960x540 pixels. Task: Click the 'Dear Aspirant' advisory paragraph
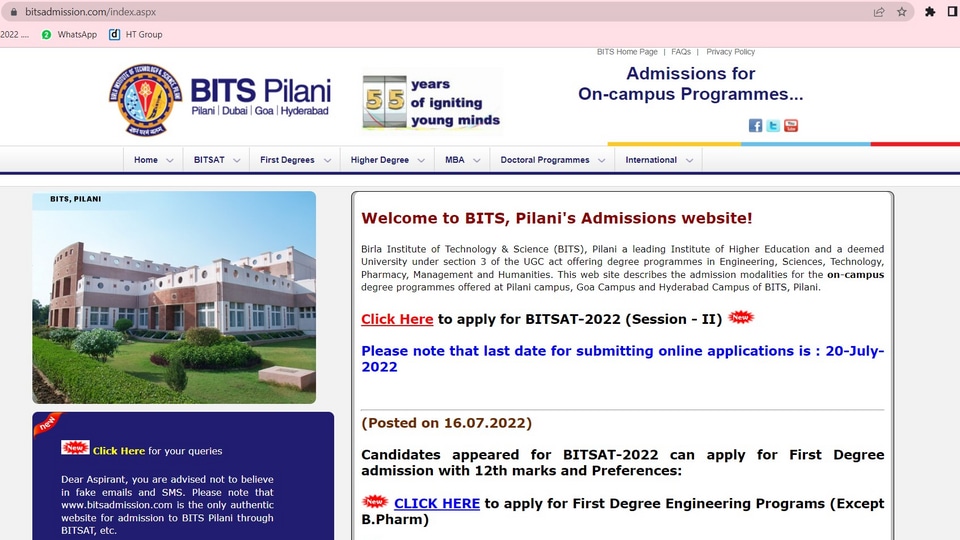tap(167, 505)
